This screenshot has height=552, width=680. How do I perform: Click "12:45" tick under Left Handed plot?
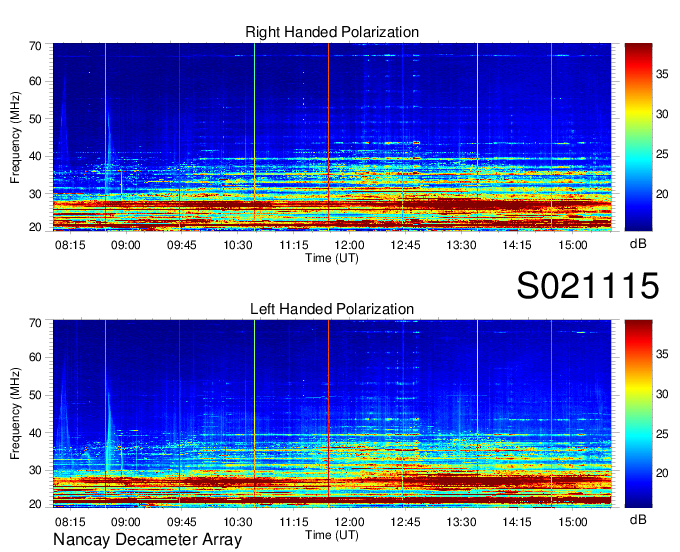(x=405, y=522)
